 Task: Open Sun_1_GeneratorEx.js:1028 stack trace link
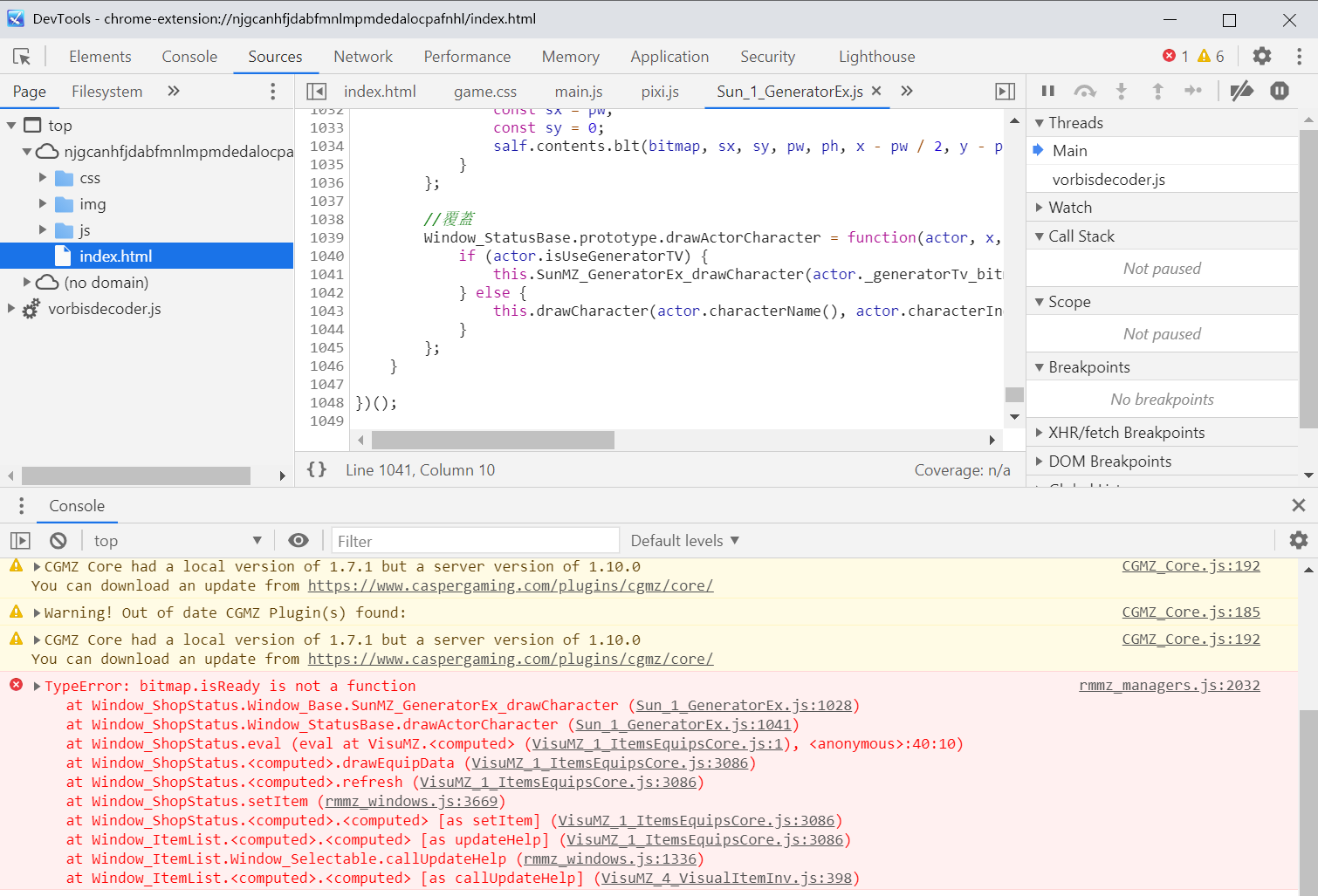point(745,705)
